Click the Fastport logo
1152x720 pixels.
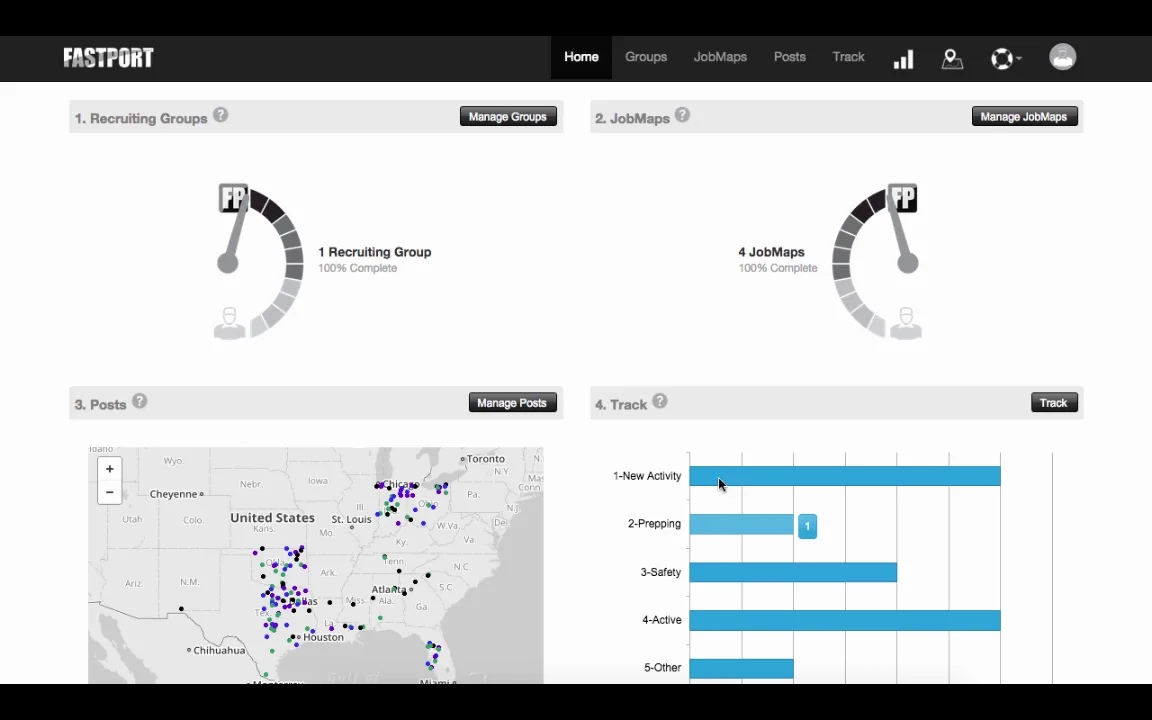coord(108,57)
